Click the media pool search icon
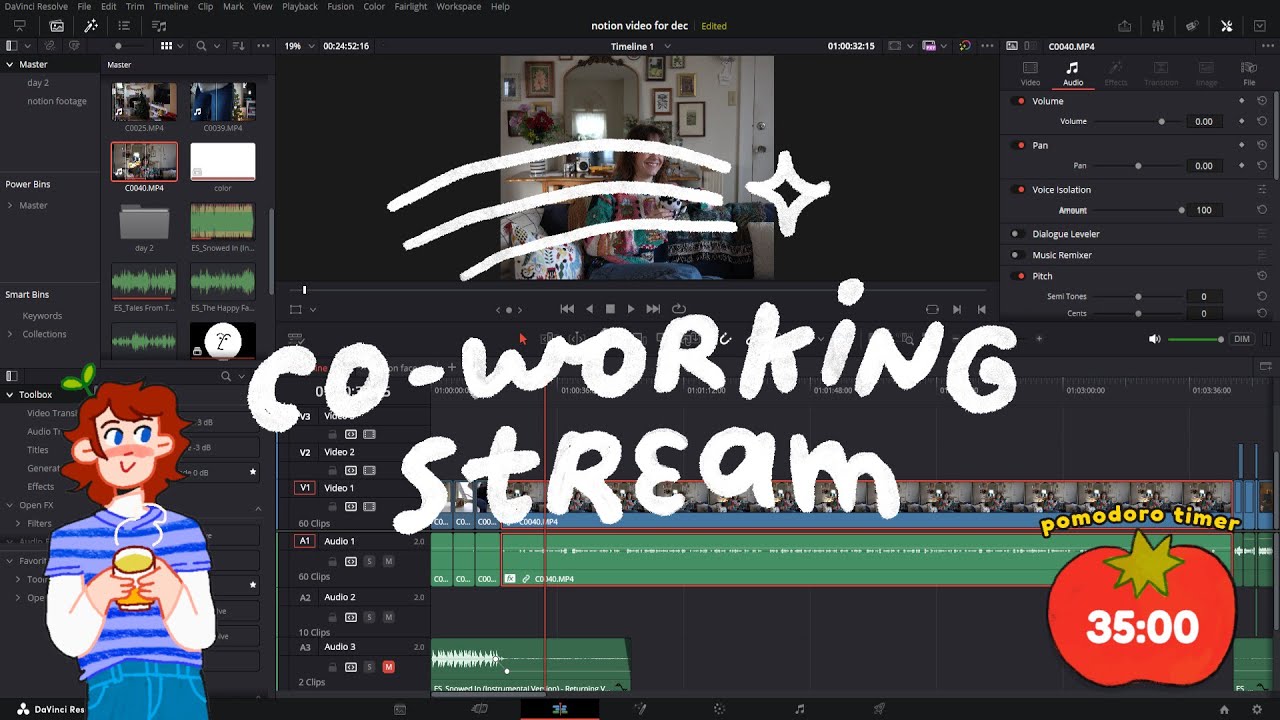The height and width of the screenshot is (720, 1280). pyautogui.click(x=201, y=46)
